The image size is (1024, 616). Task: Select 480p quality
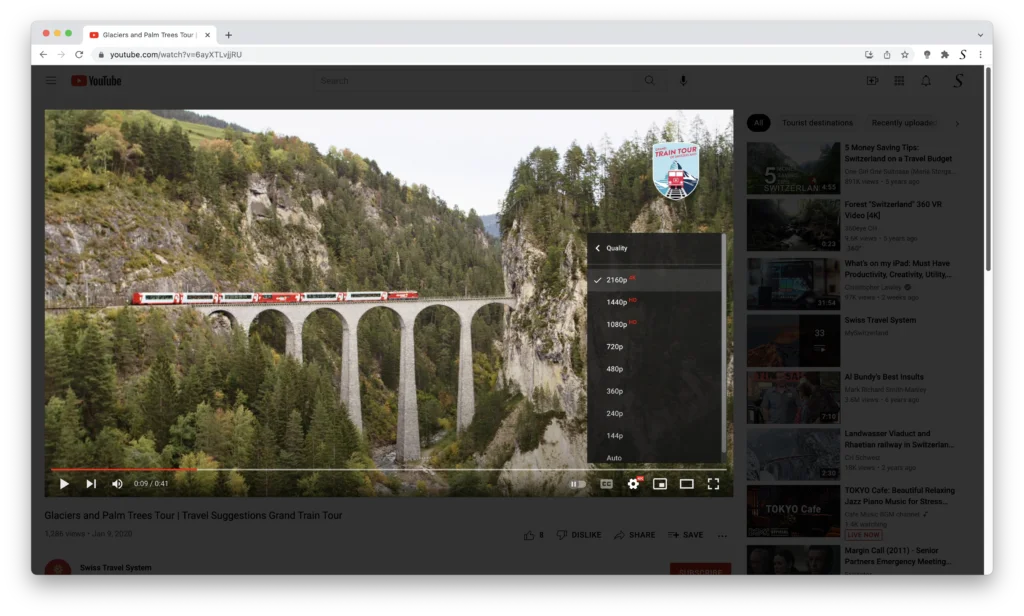coord(654,369)
